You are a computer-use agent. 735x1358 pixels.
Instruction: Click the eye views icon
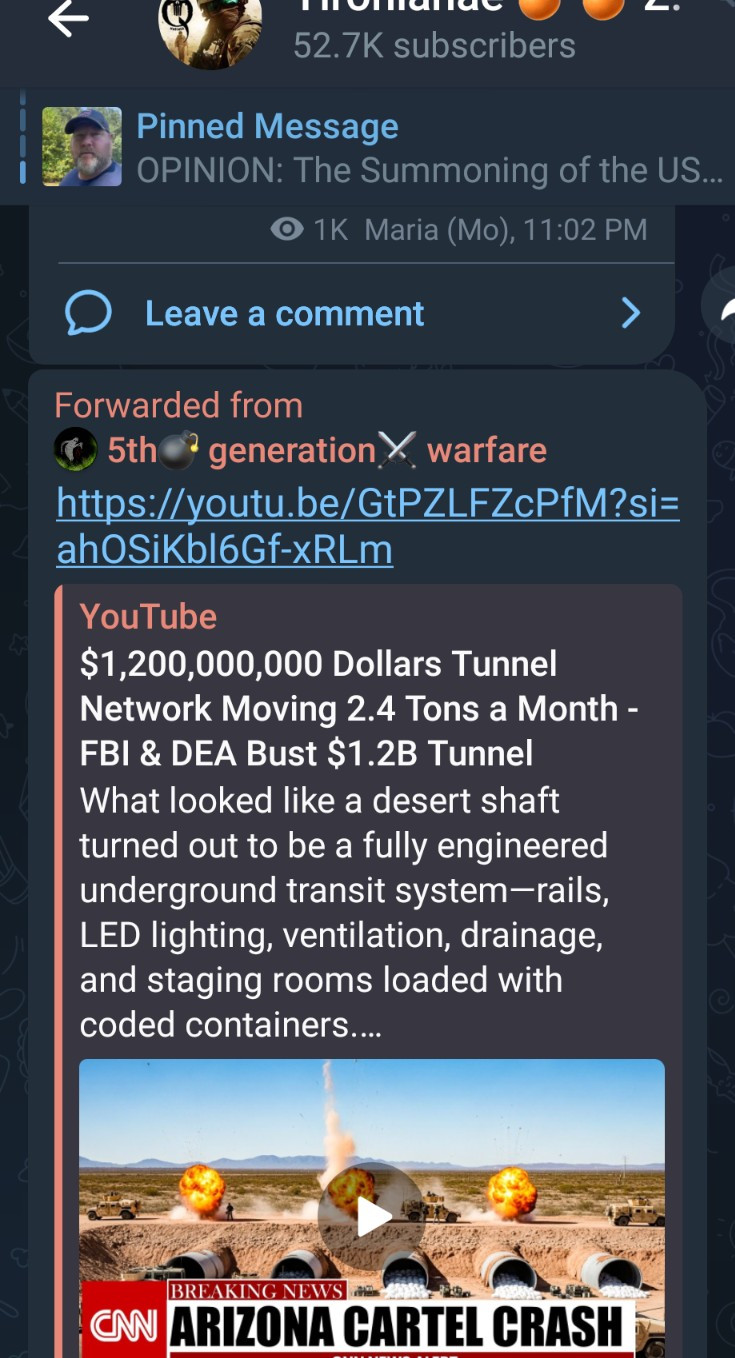[287, 229]
